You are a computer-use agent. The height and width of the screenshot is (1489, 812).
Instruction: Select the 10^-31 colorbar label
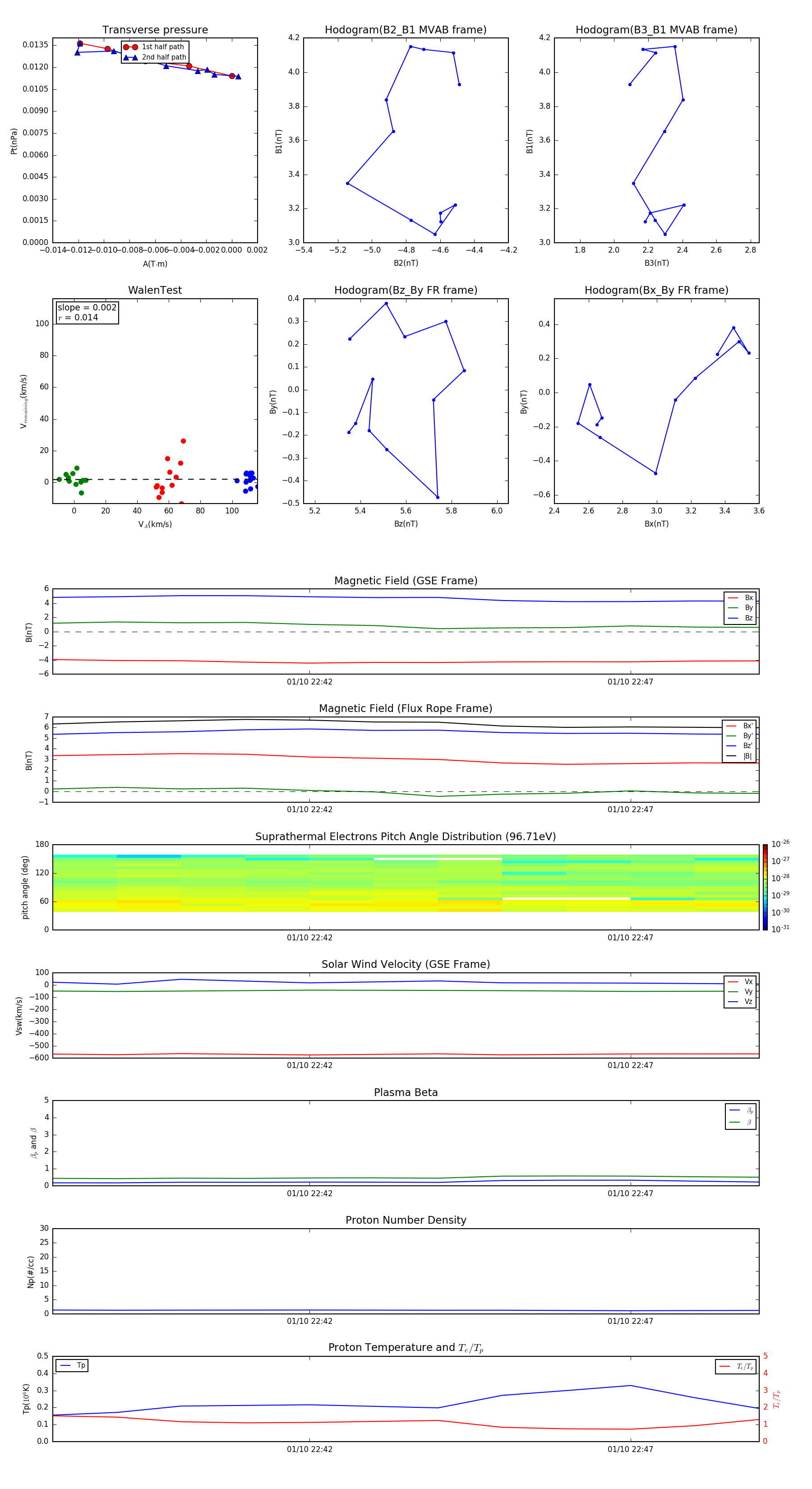pyautogui.click(x=780, y=929)
